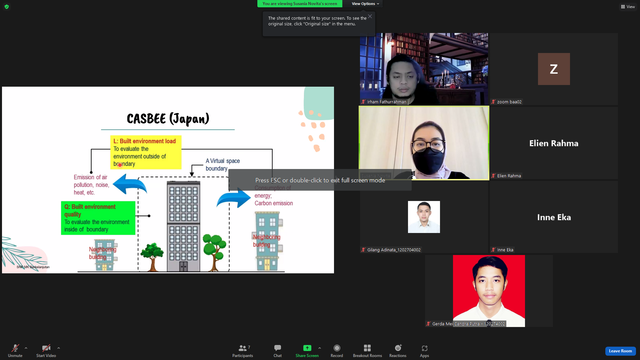The height and width of the screenshot is (360, 640).
Task: Click the muted mic icon on Elien Rahma's tile
Action: click(493, 176)
